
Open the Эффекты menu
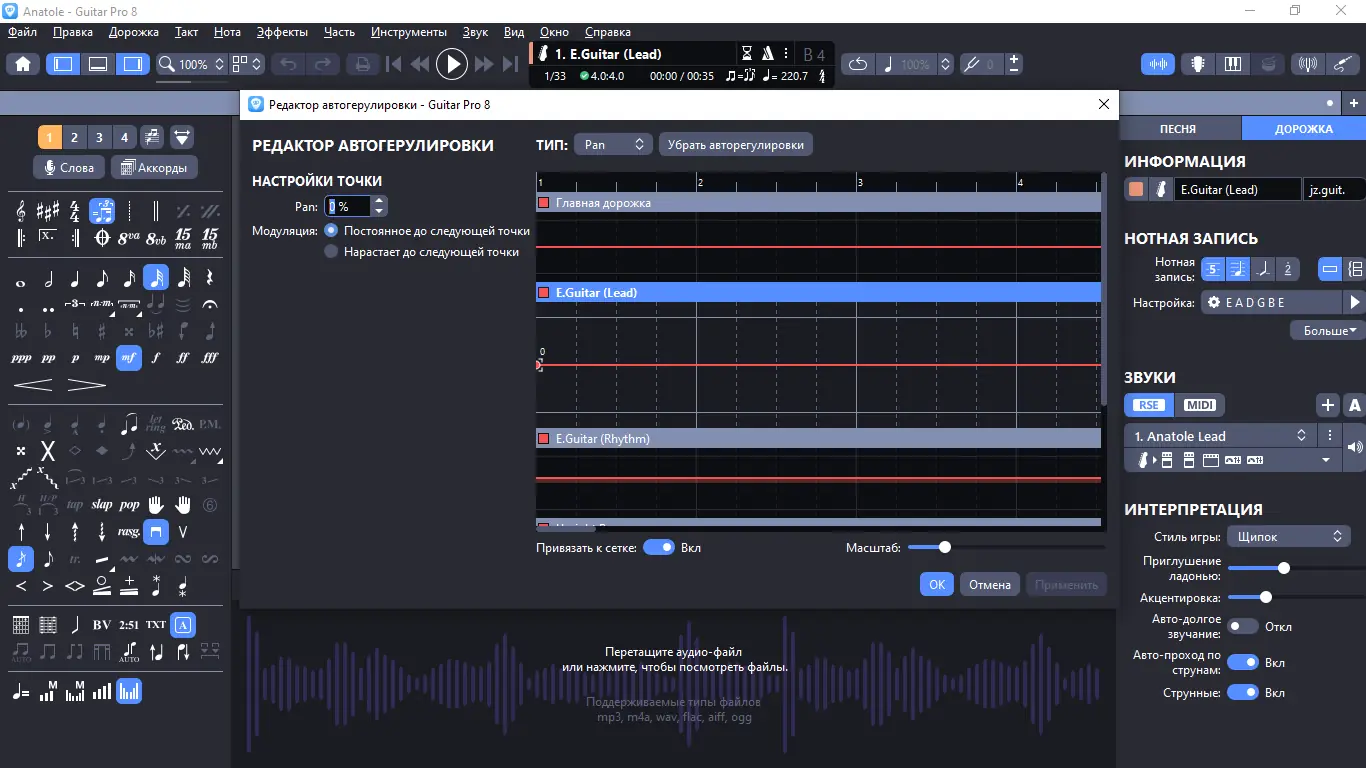(x=282, y=32)
